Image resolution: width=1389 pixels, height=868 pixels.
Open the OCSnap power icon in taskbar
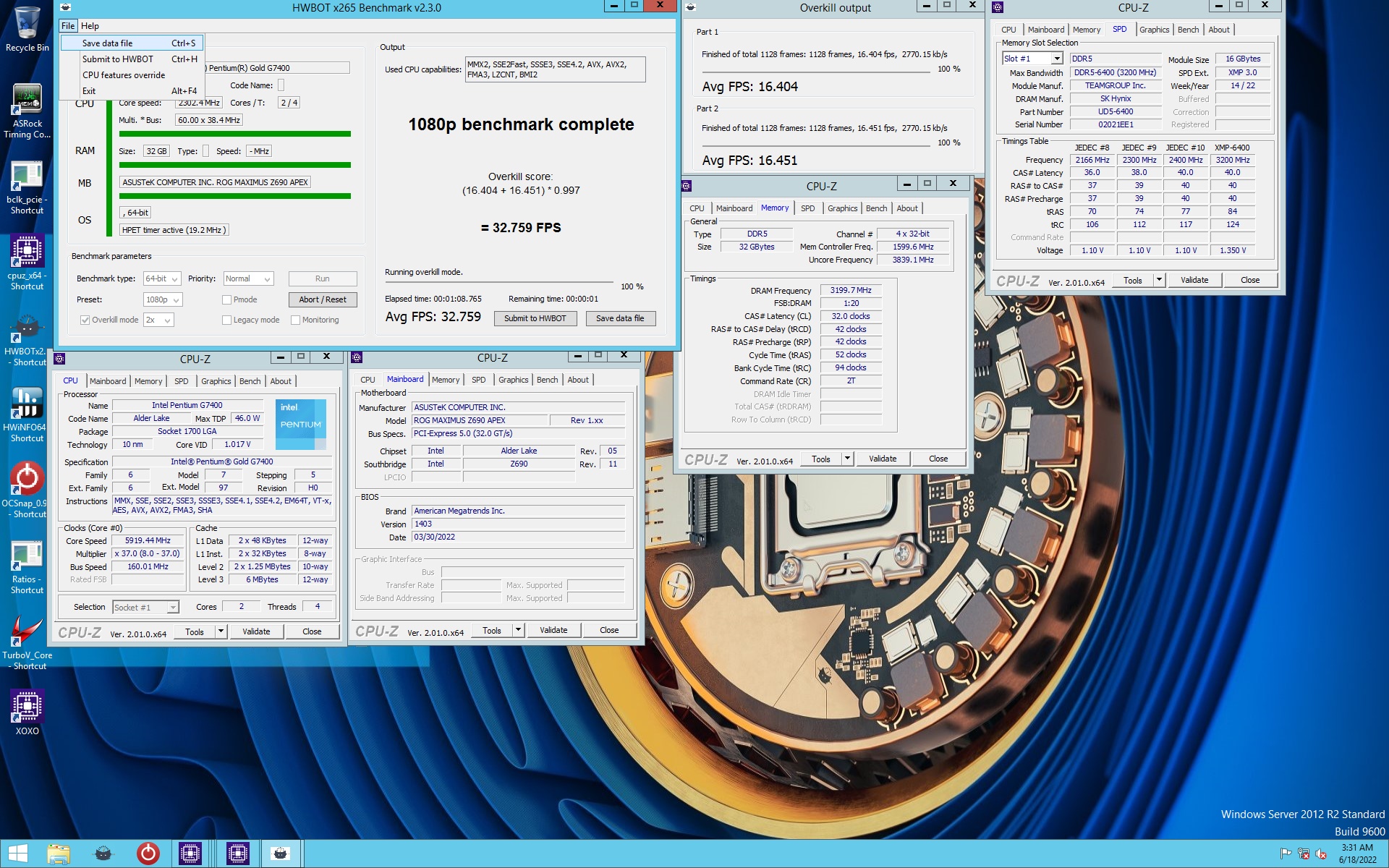click(148, 854)
